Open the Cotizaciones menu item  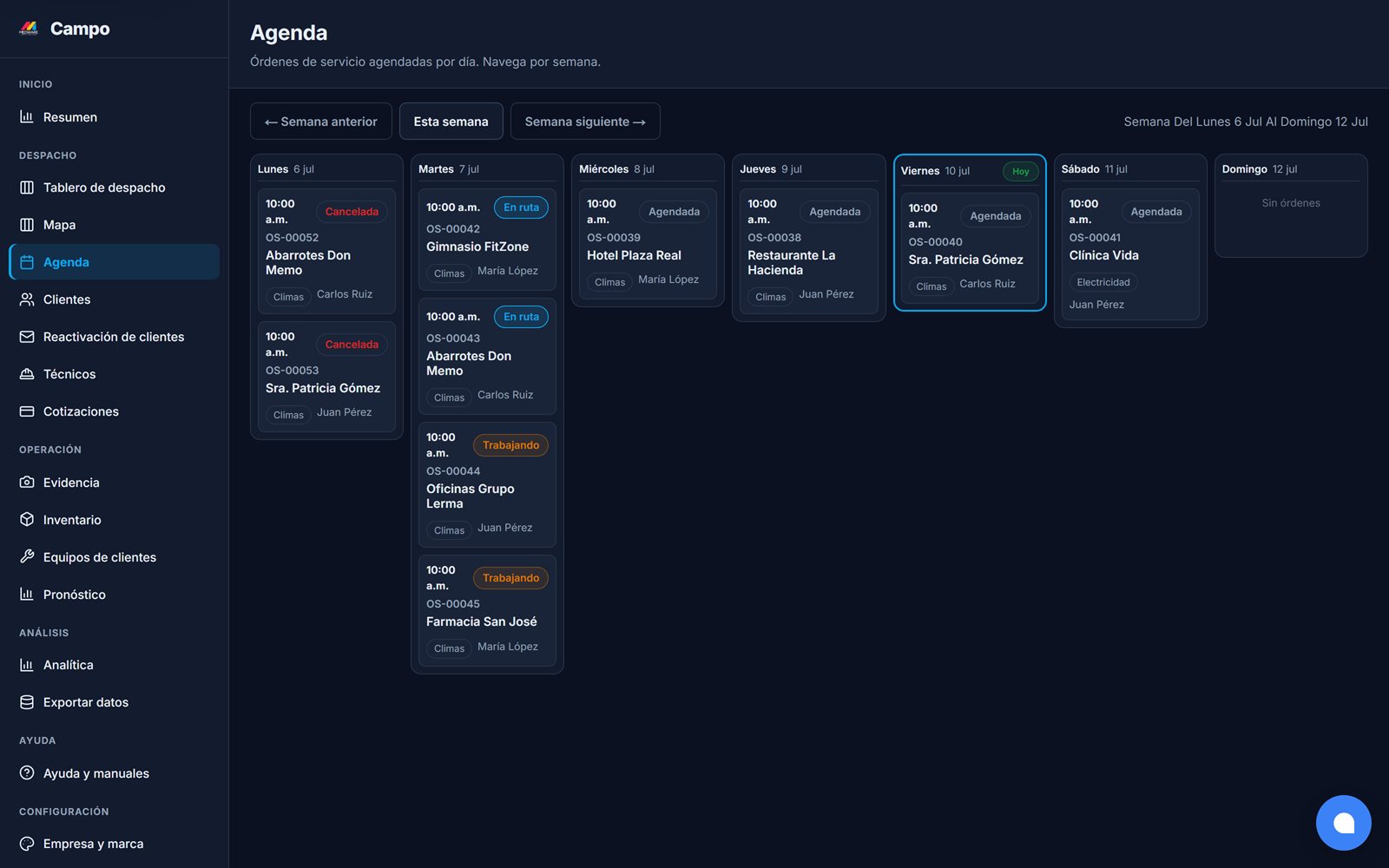tap(114, 411)
